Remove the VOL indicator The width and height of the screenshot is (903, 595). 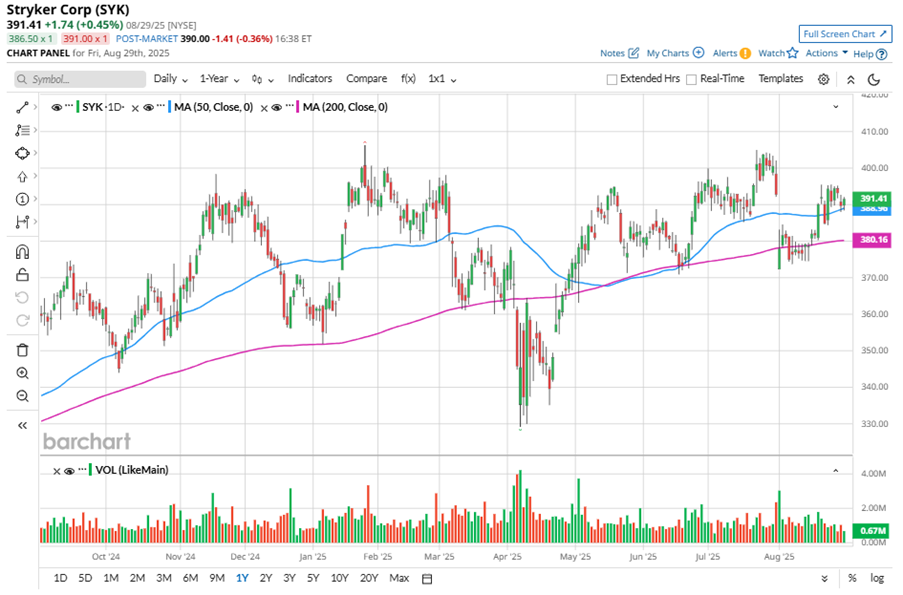point(56,471)
